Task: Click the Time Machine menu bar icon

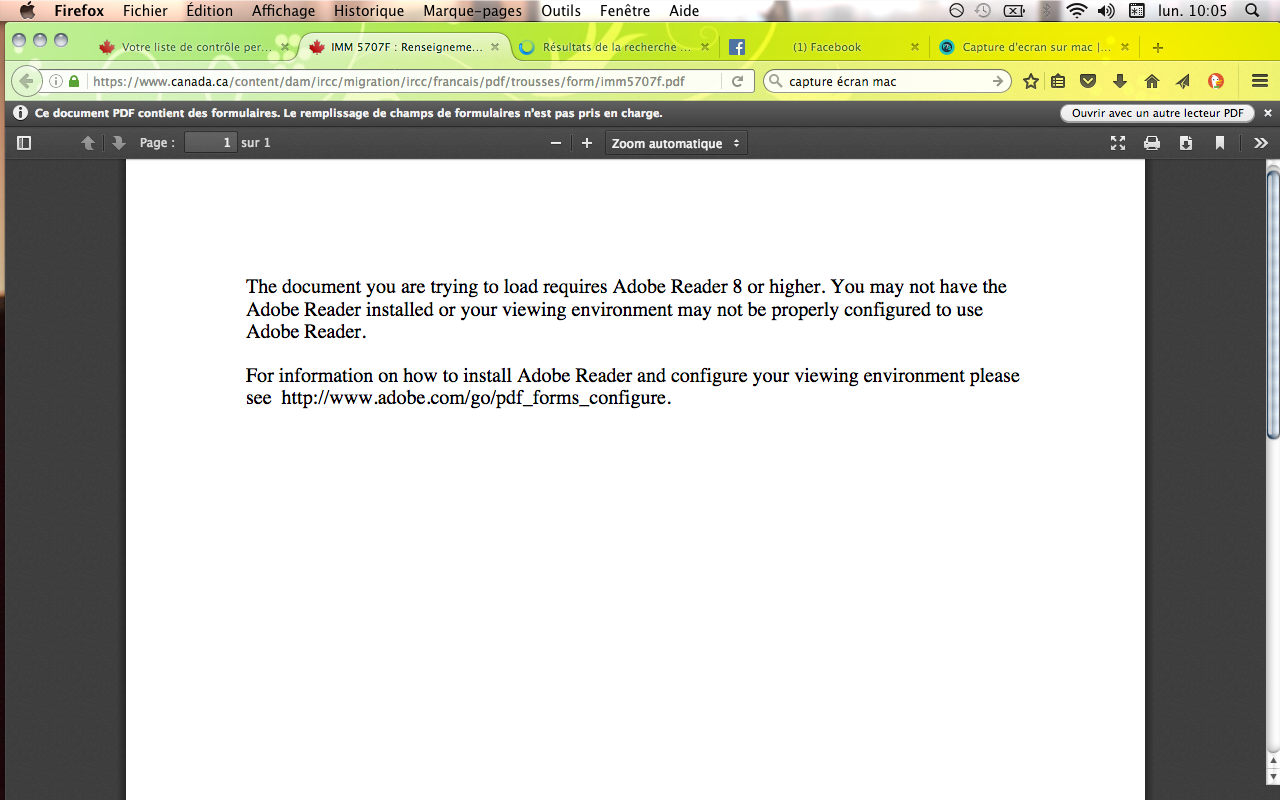Action: point(984,11)
